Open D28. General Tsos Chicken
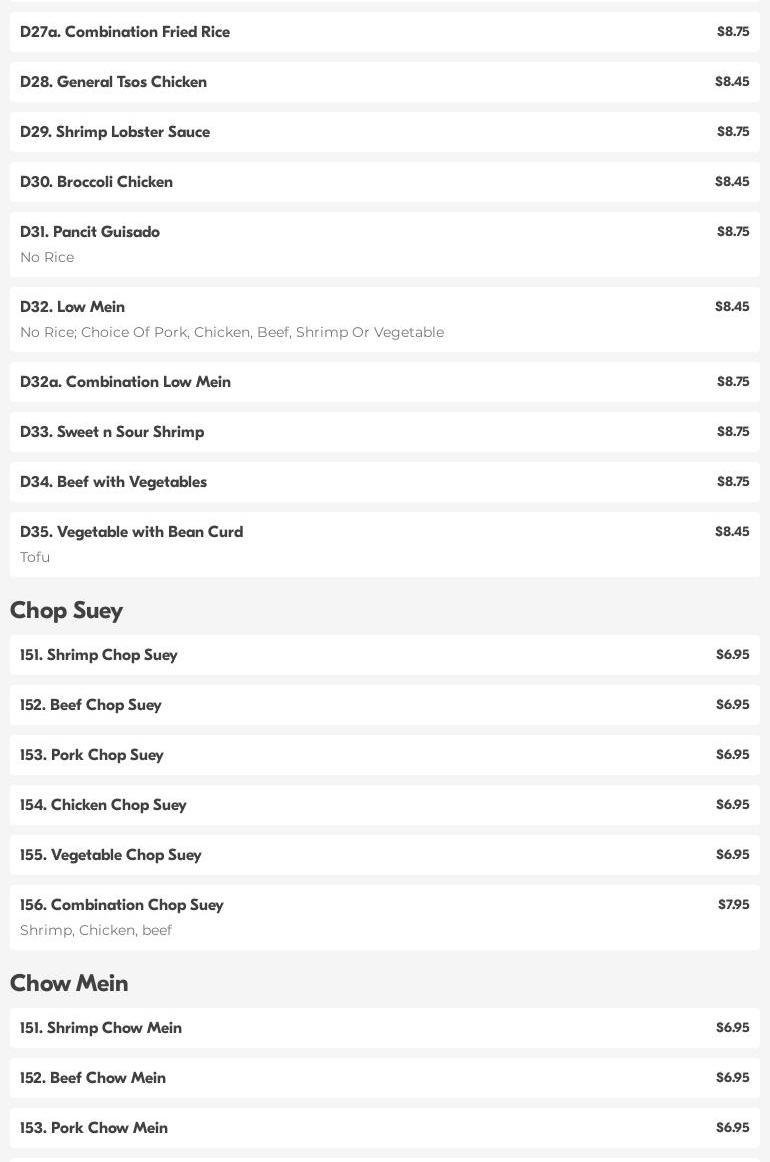The image size is (770, 1162). pyautogui.click(x=114, y=82)
